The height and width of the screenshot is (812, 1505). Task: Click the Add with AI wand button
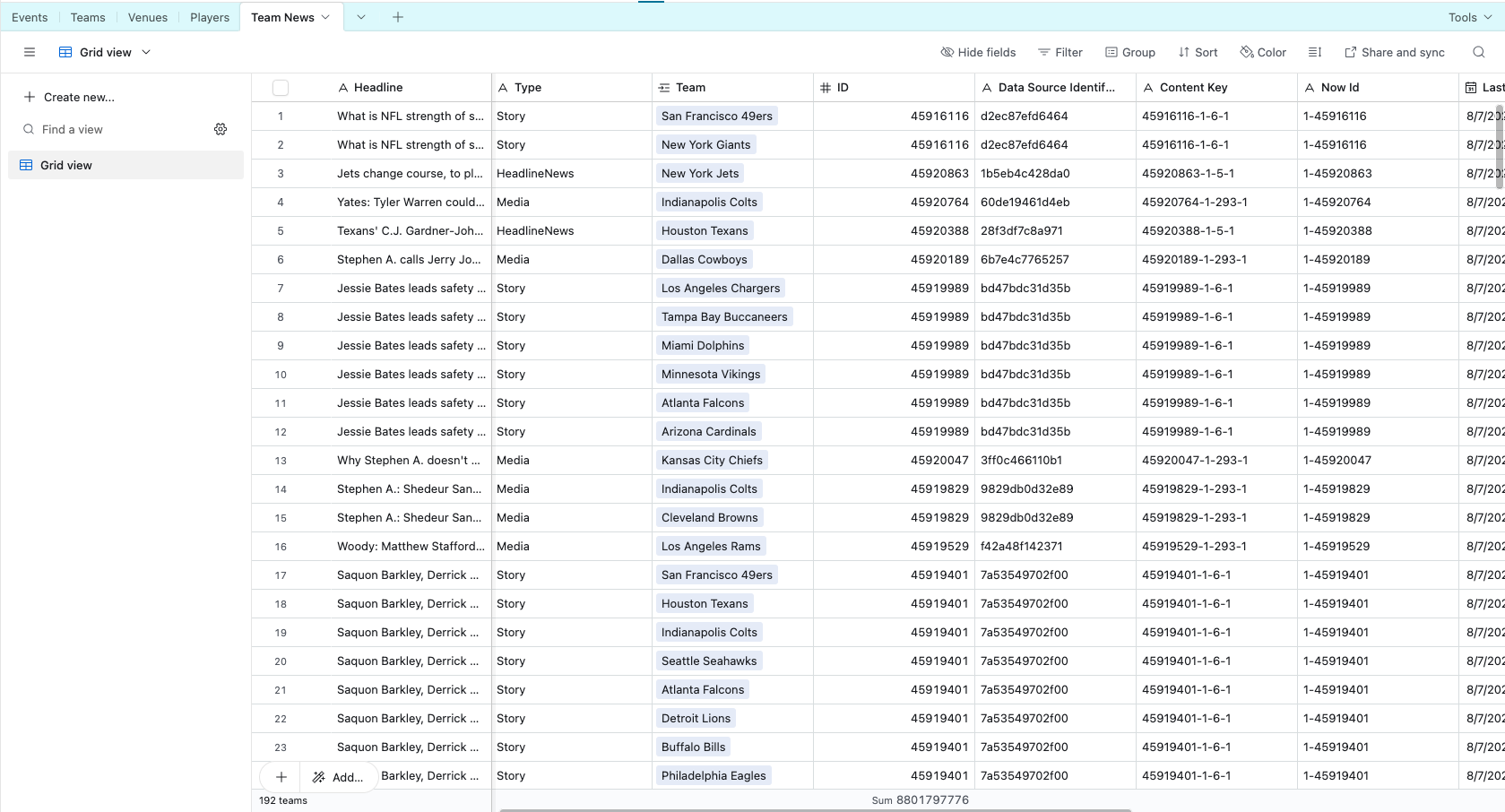tap(338, 777)
